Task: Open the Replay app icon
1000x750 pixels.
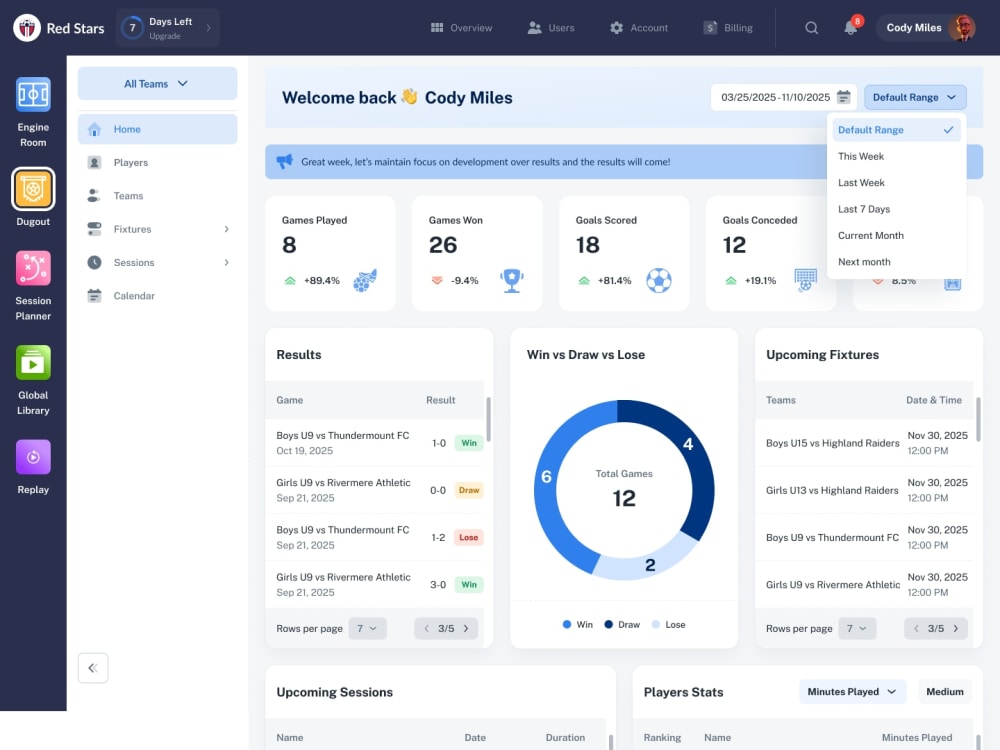Action: pos(33,457)
